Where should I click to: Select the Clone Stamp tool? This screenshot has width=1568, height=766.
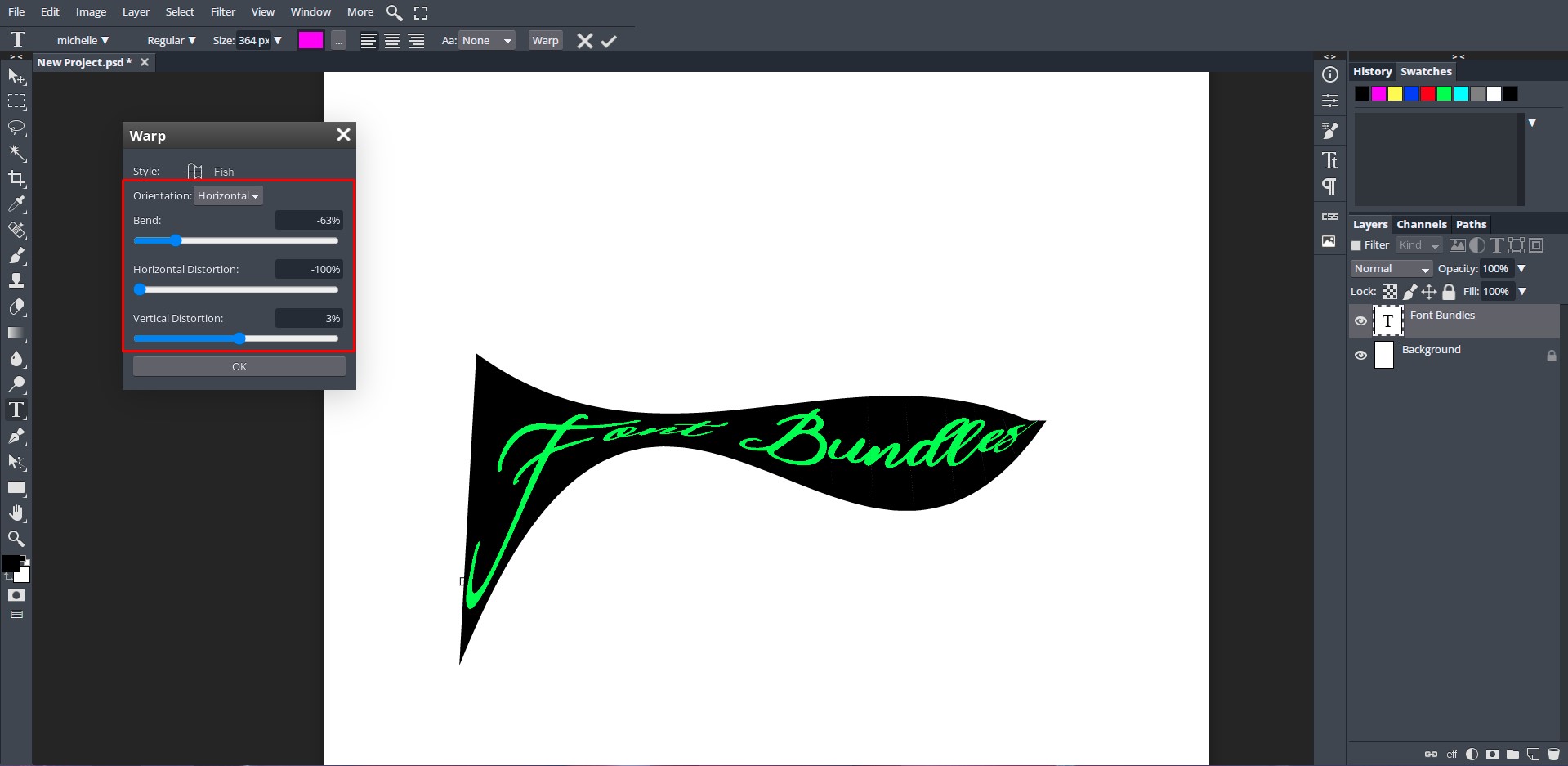[x=16, y=281]
